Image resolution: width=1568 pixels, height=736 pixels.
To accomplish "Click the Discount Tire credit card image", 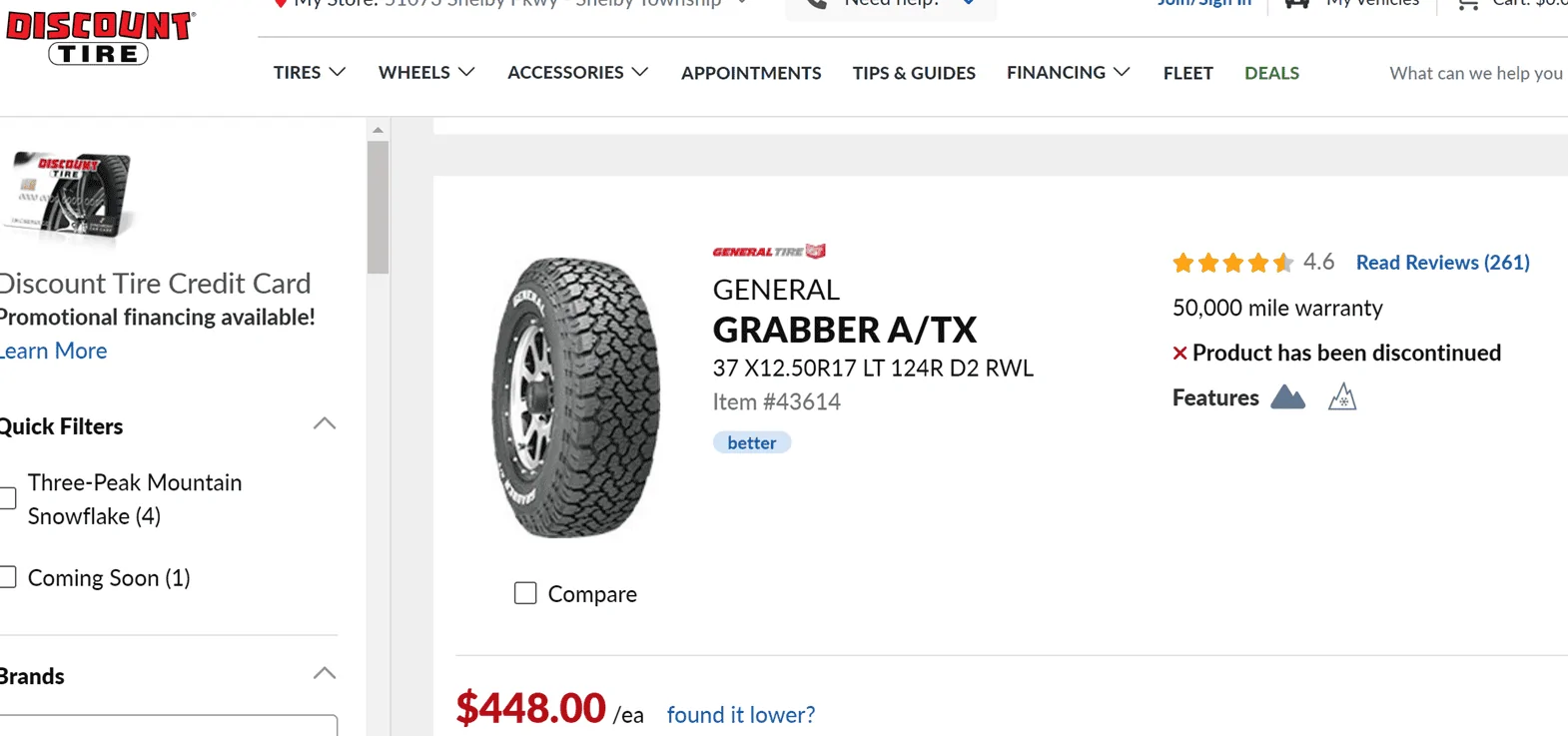I will point(72,196).
